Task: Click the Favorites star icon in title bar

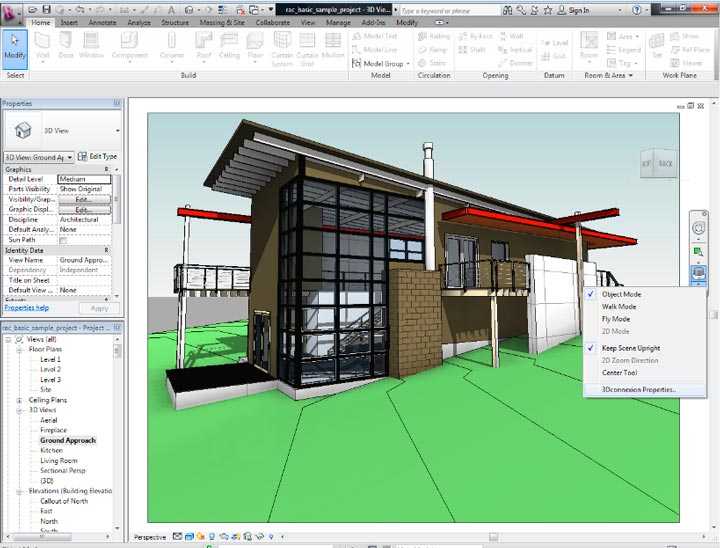Action: (x=548, y=10)
